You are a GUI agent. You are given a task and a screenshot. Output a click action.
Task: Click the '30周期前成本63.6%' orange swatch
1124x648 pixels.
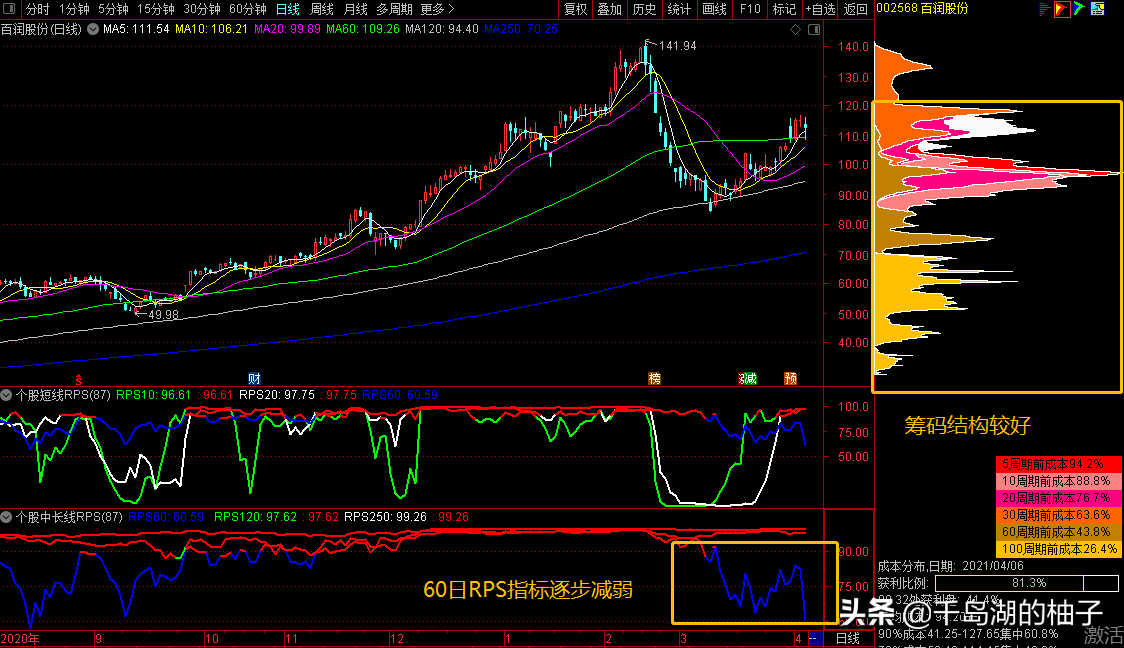1059,515
